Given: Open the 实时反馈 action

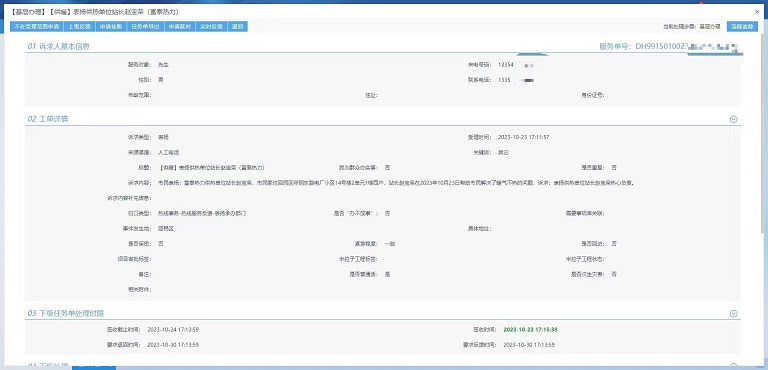Looking at the screenshot, I should [212, 26].
